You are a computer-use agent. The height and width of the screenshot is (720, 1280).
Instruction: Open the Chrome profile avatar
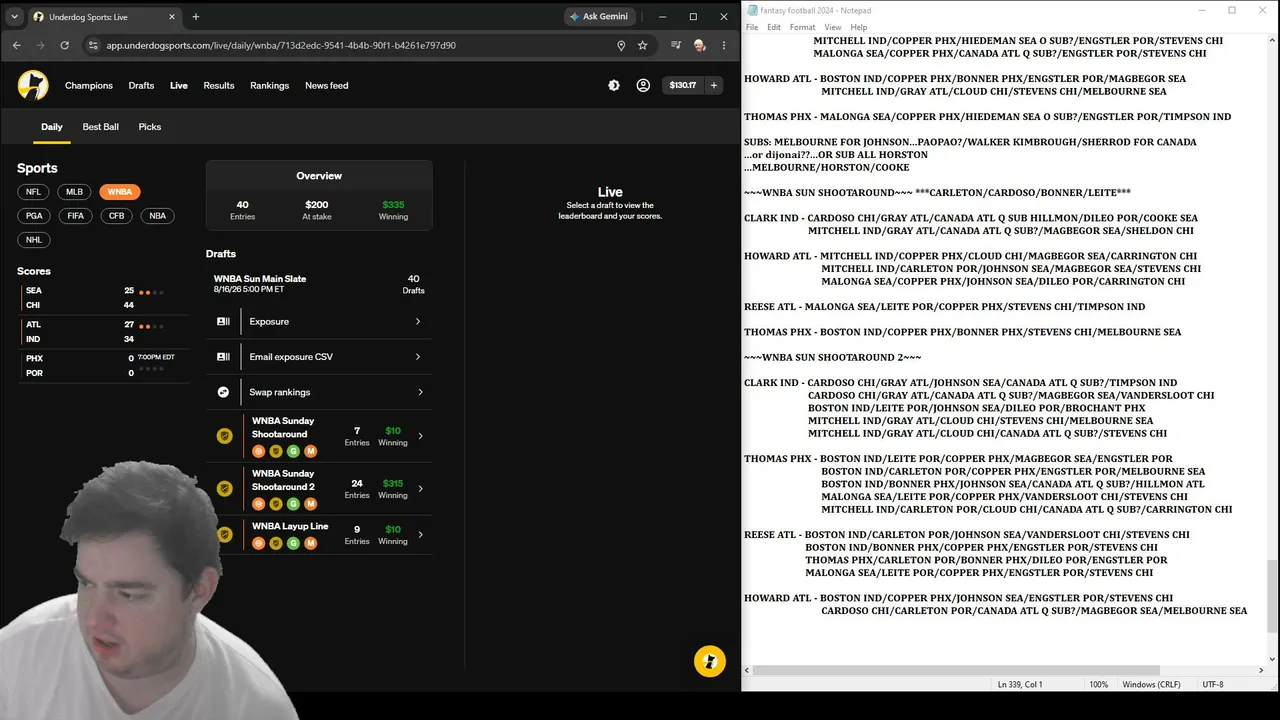coord(700,45)
